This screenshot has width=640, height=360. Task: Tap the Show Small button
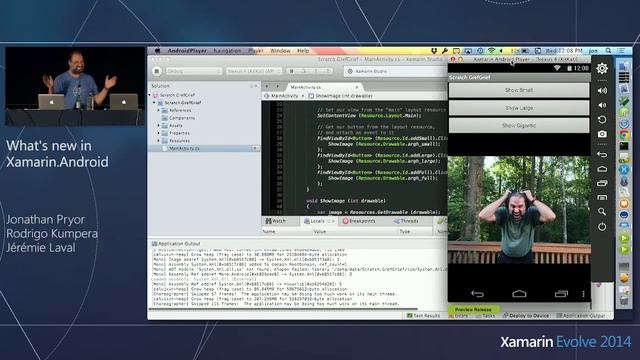tap(519, 90)
